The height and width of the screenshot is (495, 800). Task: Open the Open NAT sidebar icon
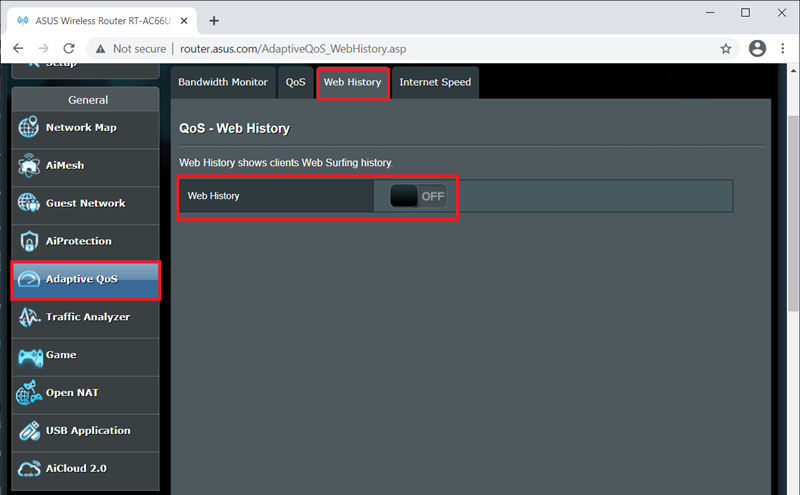tap(28, 394)
